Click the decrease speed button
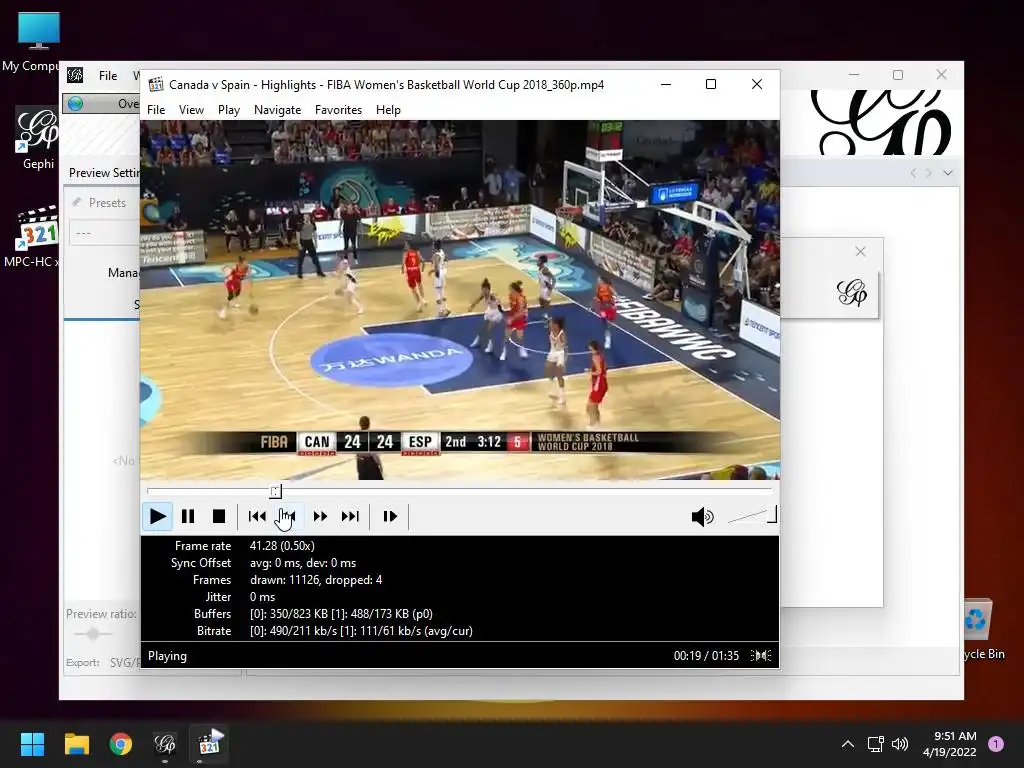The image size is (1024, 768). [x=288, y=517]
